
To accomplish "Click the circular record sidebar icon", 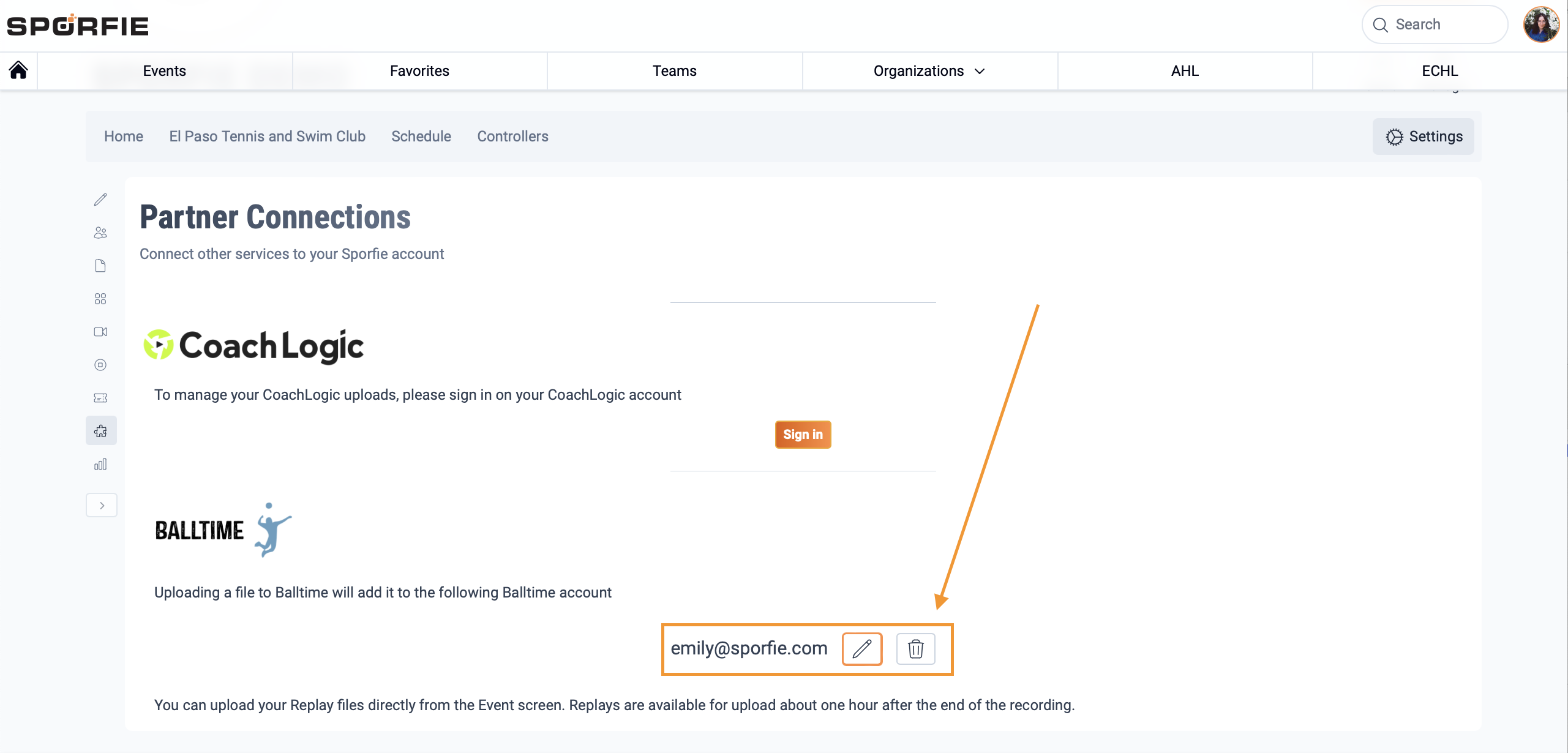I will 100,365.
